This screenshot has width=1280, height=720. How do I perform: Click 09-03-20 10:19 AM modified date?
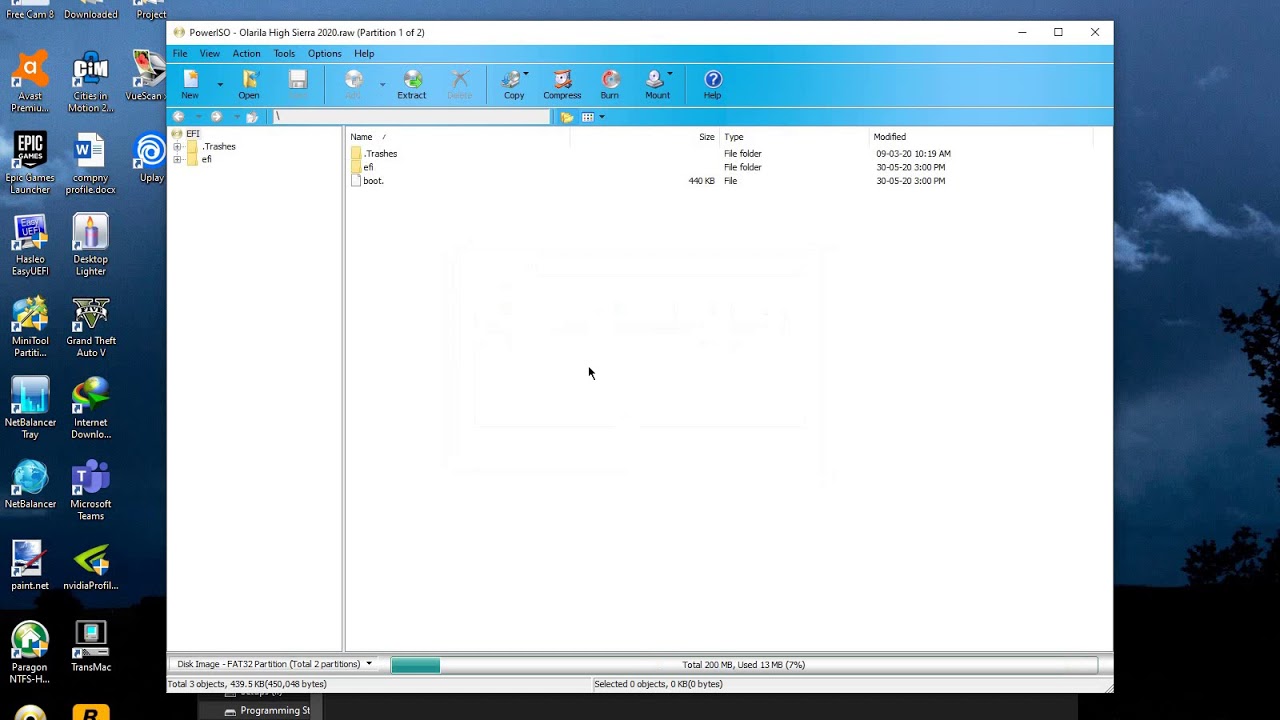(x=913, y=154)
